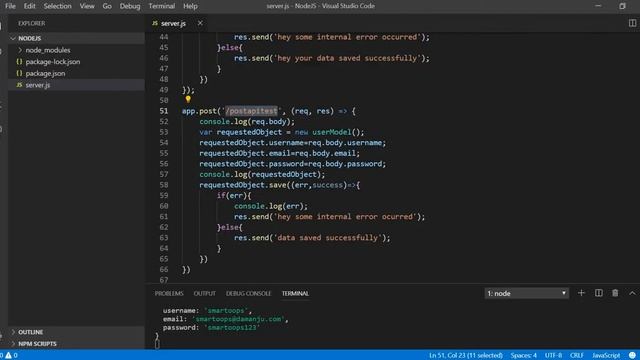Change the CRLF line ending setting
The image size is (640, 360).
pos(577,356)
